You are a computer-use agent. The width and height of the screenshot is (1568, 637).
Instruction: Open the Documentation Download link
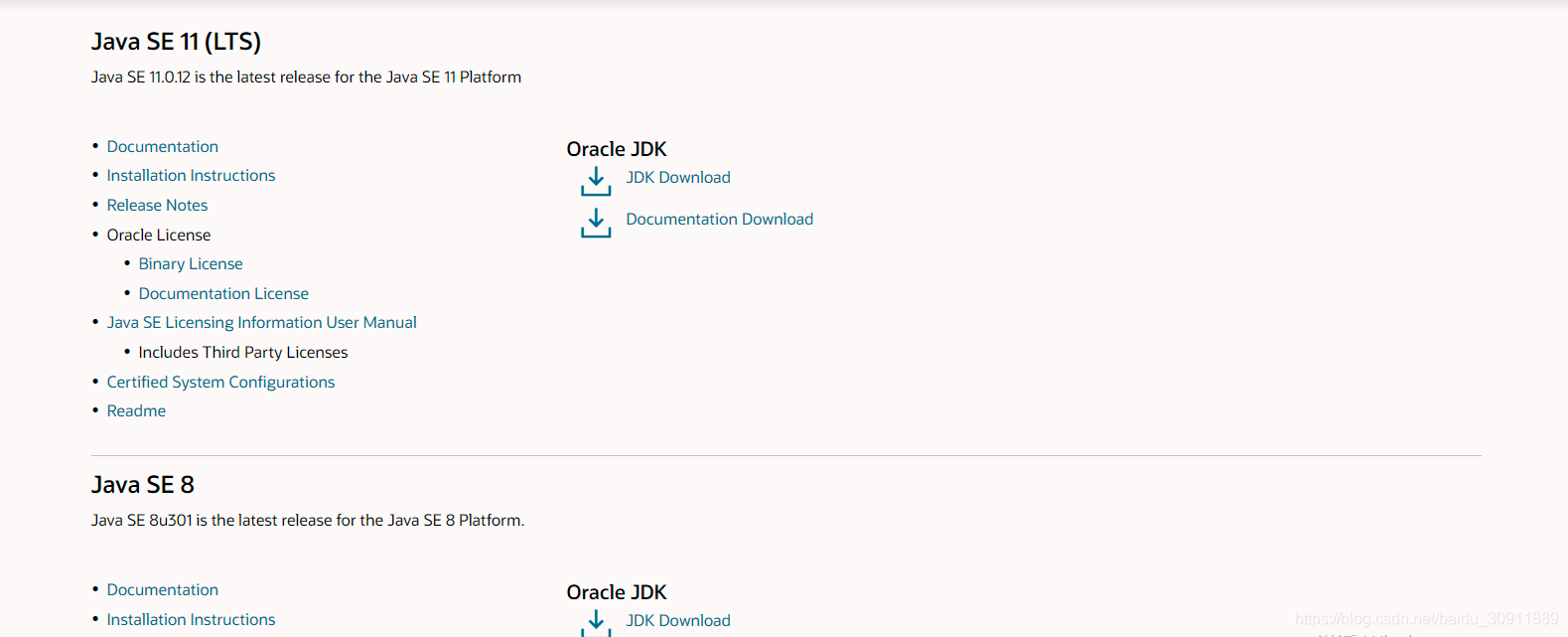point(720,219)
